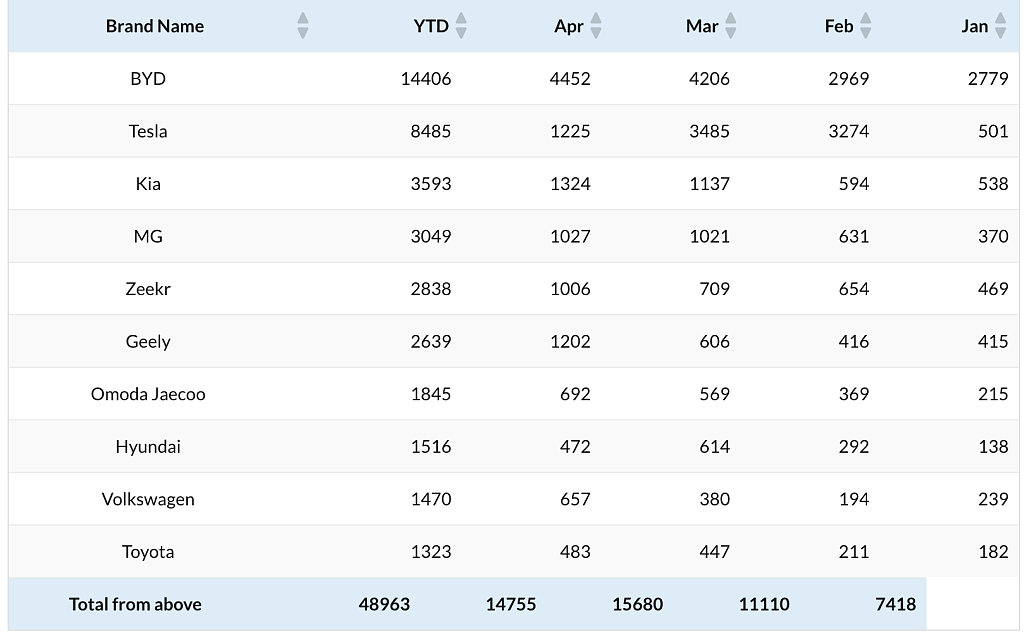Click Toyota YTD value 1323

431,552
